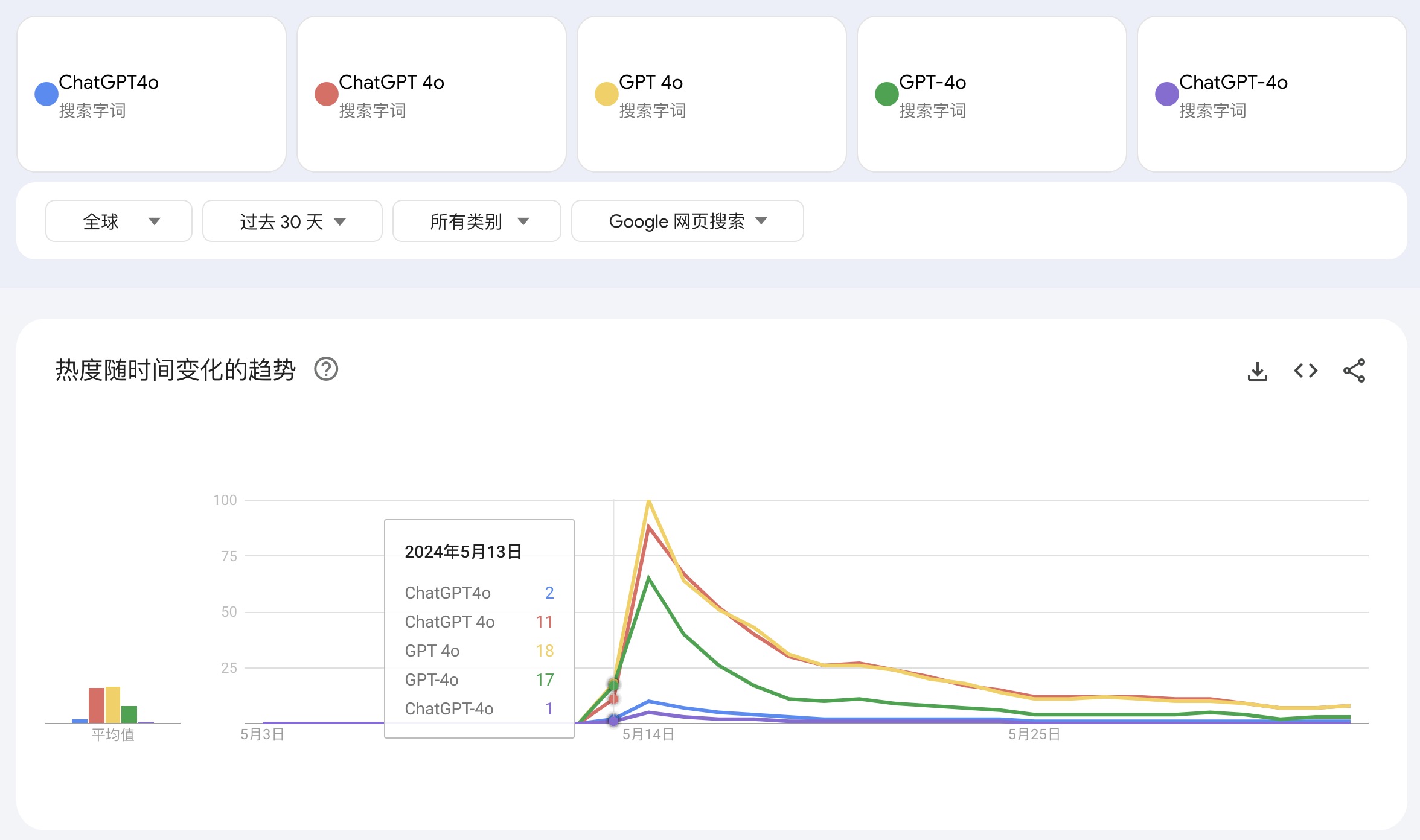Edit the GPT-4o search term card
Viewport: 1420px width, 840px height.
[992, 94]
